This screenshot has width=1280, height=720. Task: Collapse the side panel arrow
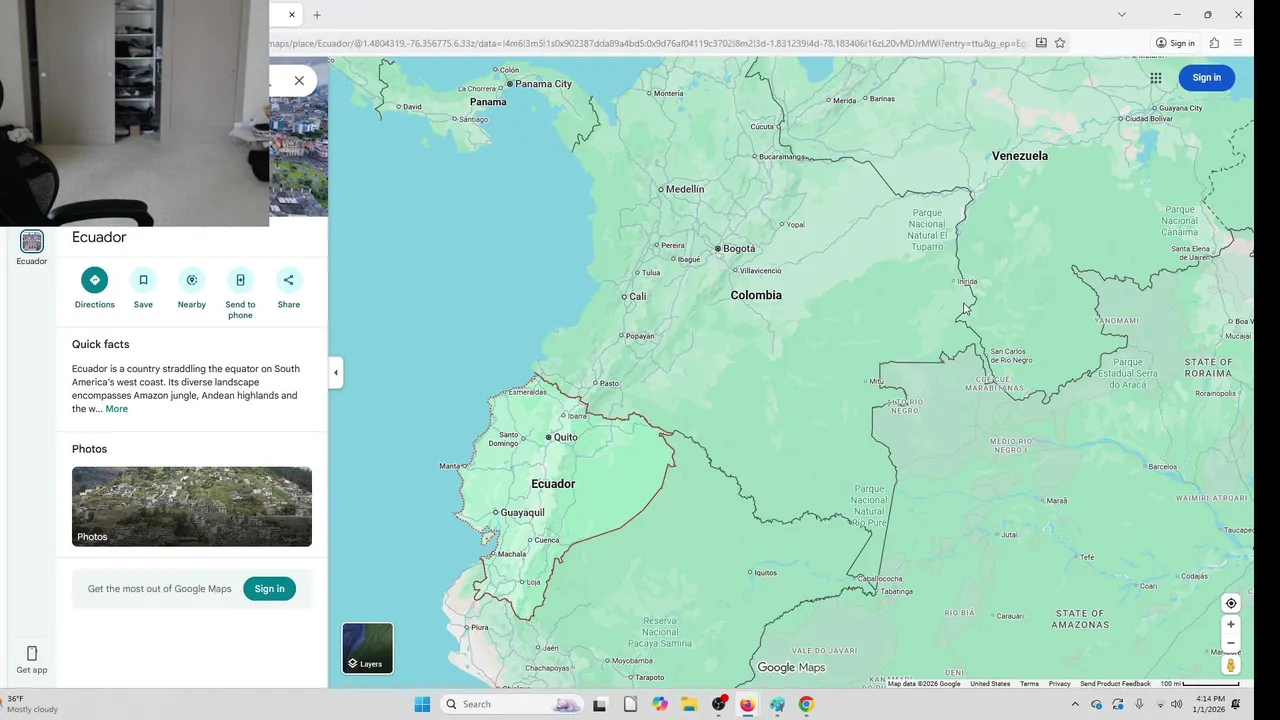[x=336, y=372]
